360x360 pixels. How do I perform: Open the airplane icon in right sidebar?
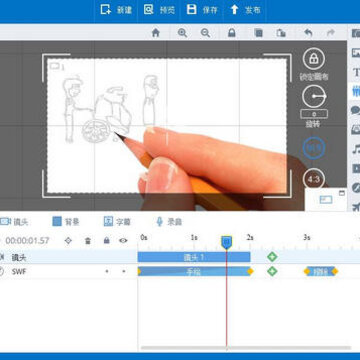pos(356,207)
